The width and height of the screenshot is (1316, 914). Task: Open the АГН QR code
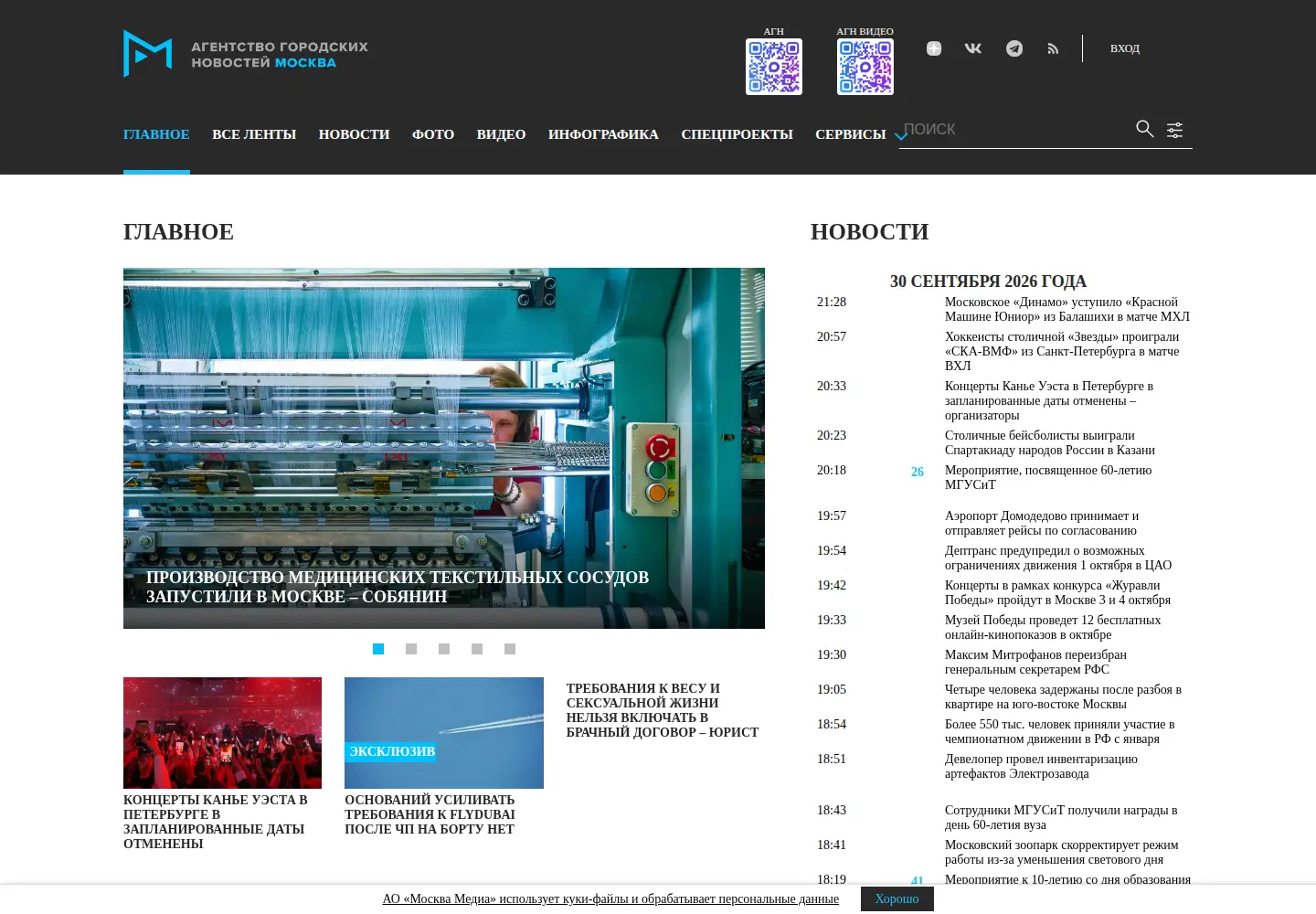pyautogui.click(x=774, y=67)
